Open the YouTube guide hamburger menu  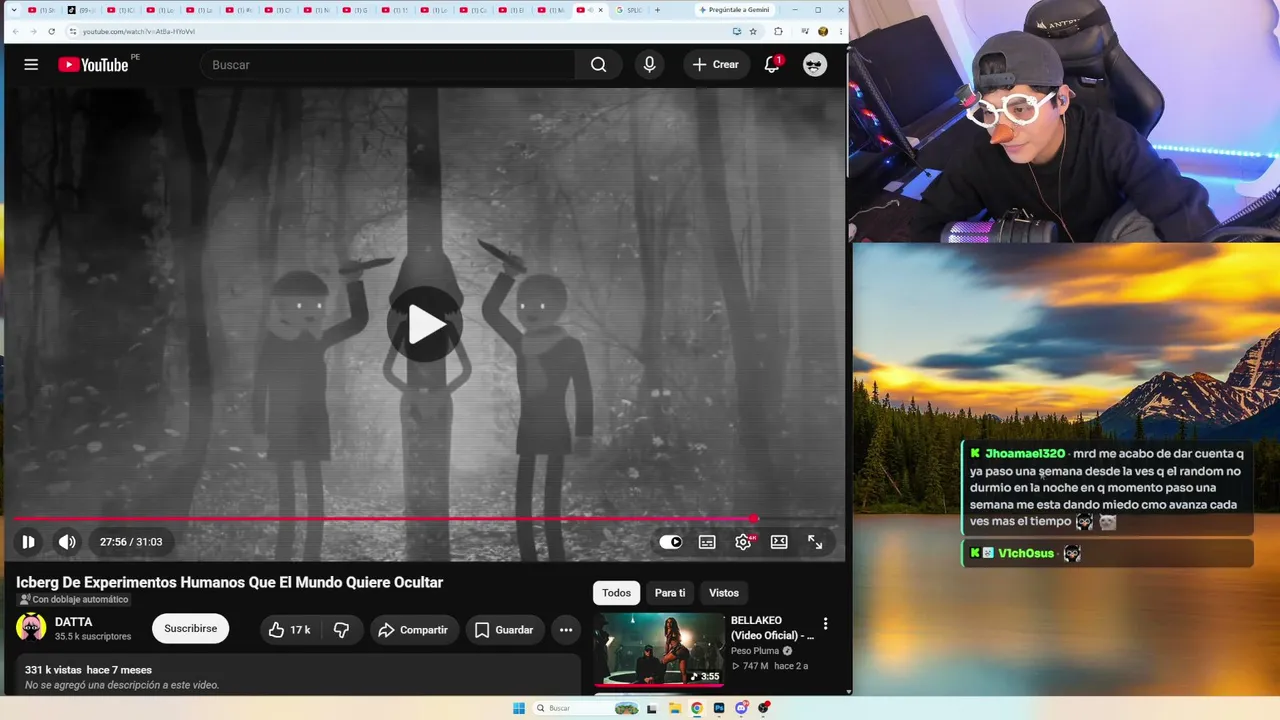click(x=31, y=65)
